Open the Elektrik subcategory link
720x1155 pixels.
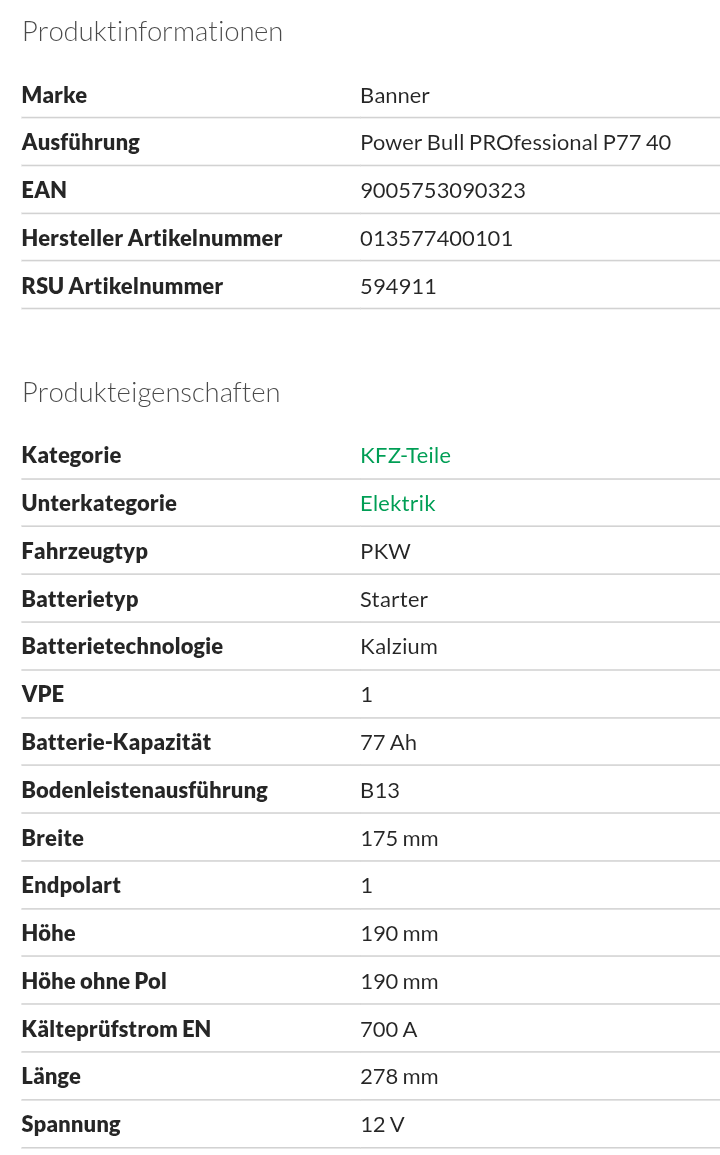coord(397,503)
